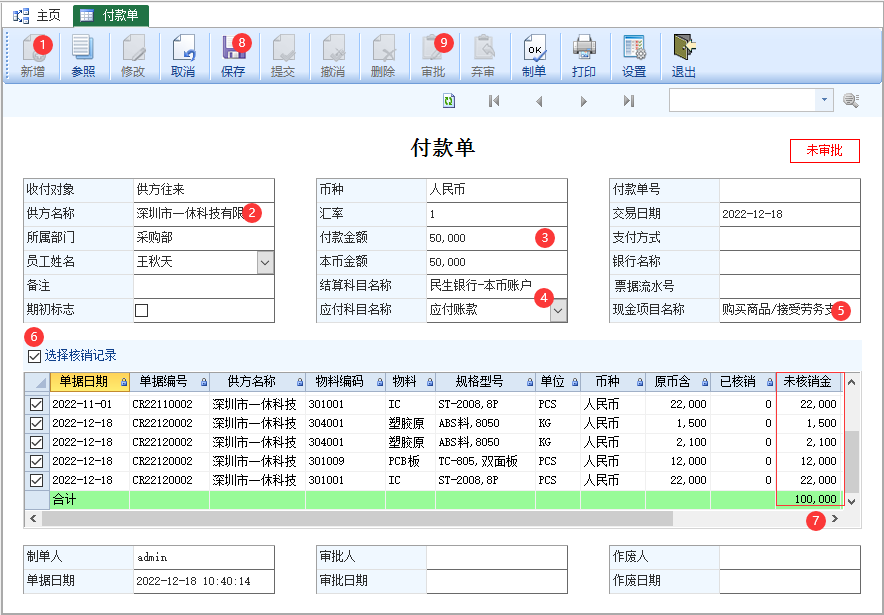Jump to the last record arrow
The height and width of the screenshot is (615, 884).
(629, 101)
